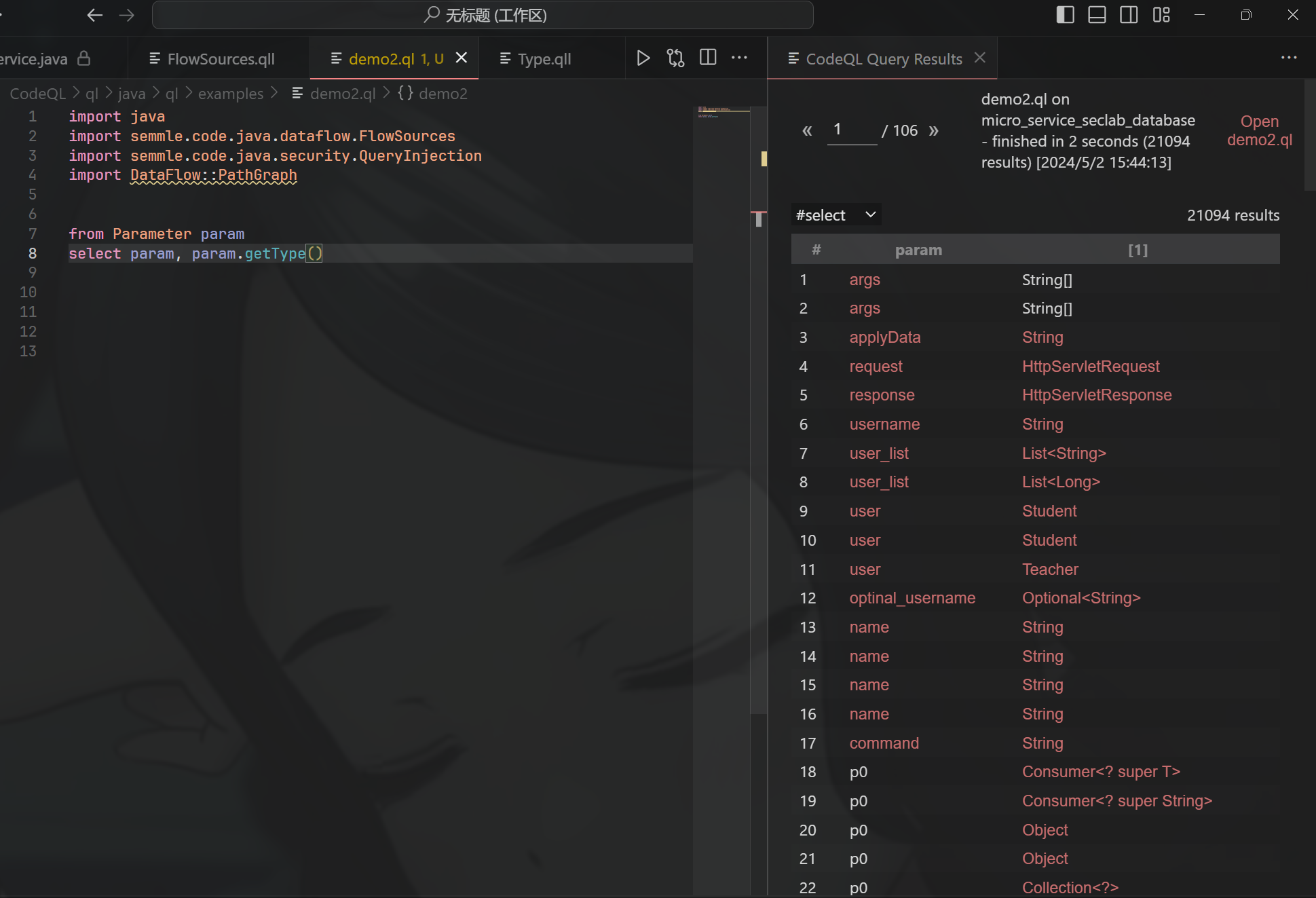Select CodeQL Query Results tab

(884, 59)
